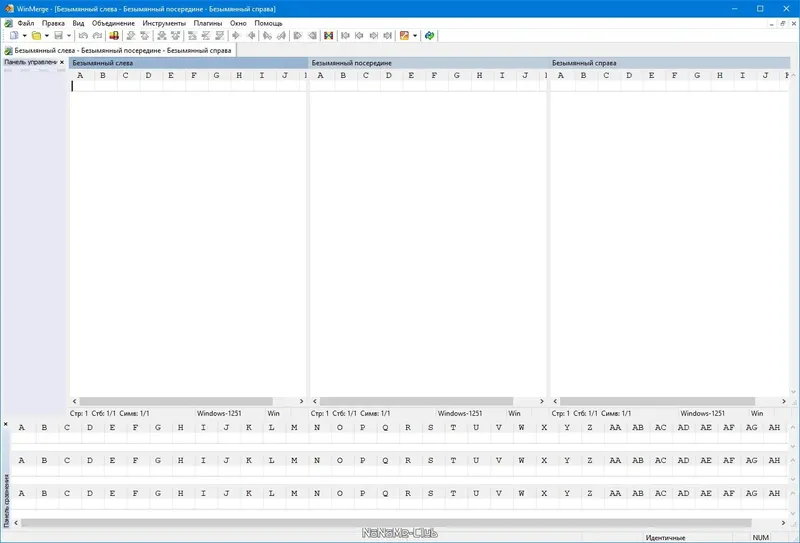The image size is (800, 543).
Task: Go to Previous Conflict toolbar icon
Action: 176,36
